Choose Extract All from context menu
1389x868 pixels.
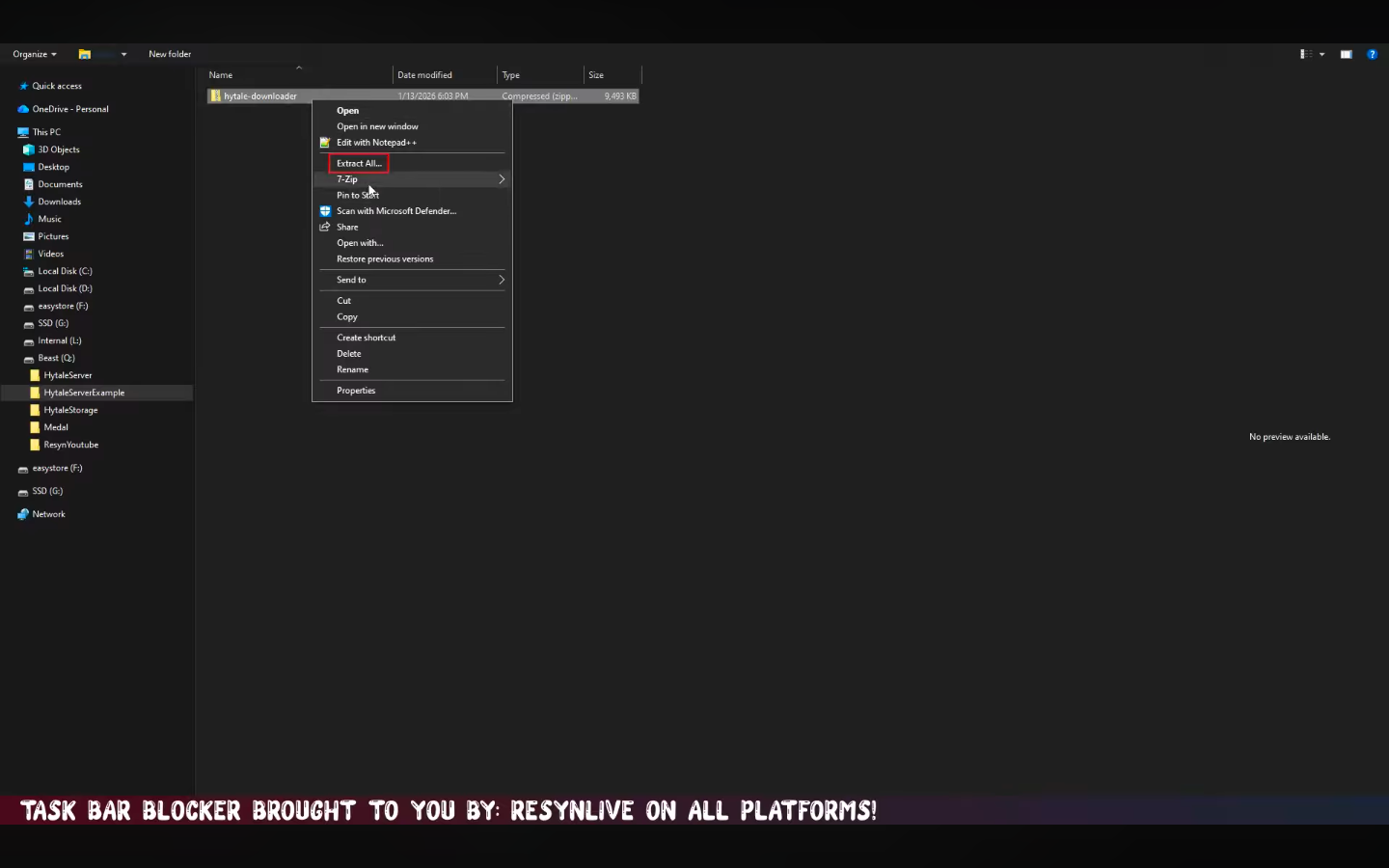pyautogui.click(x=359, y=163)
